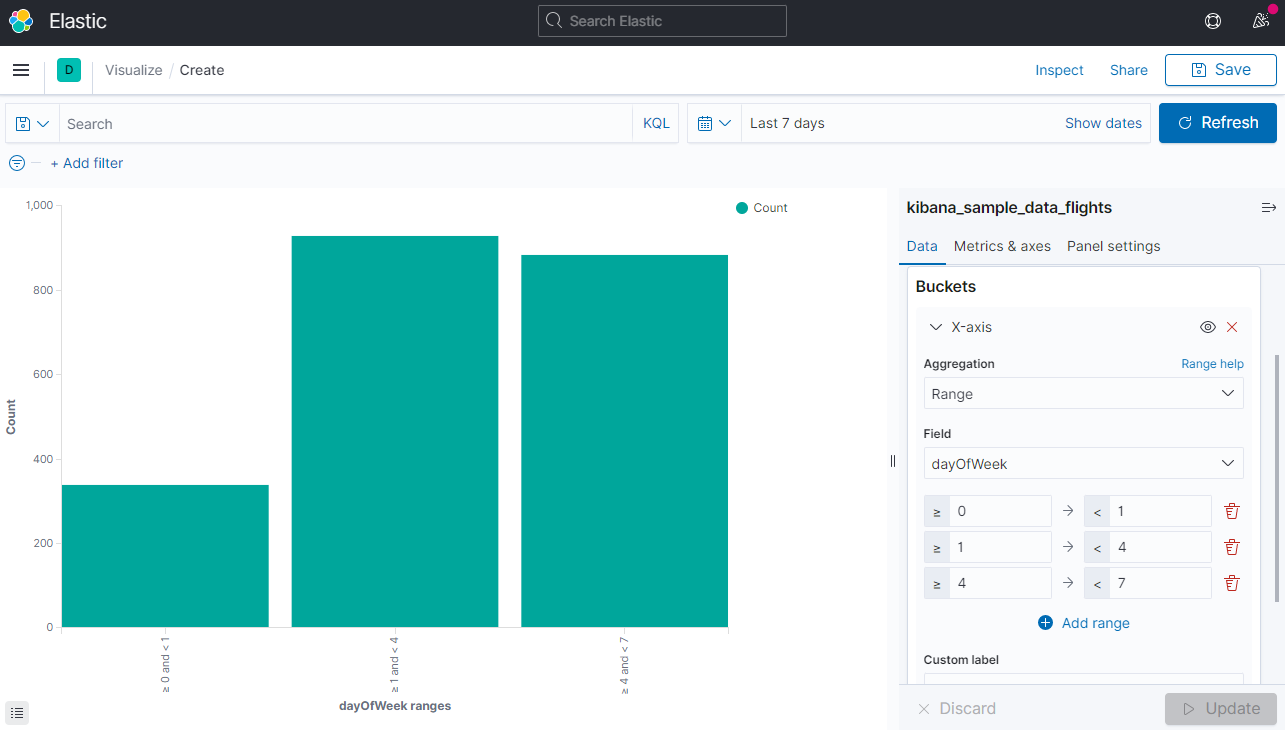1285x730 pixels.
Task: Click the dayOfWeek ranges axis title
Action: (x=395, y=706)
